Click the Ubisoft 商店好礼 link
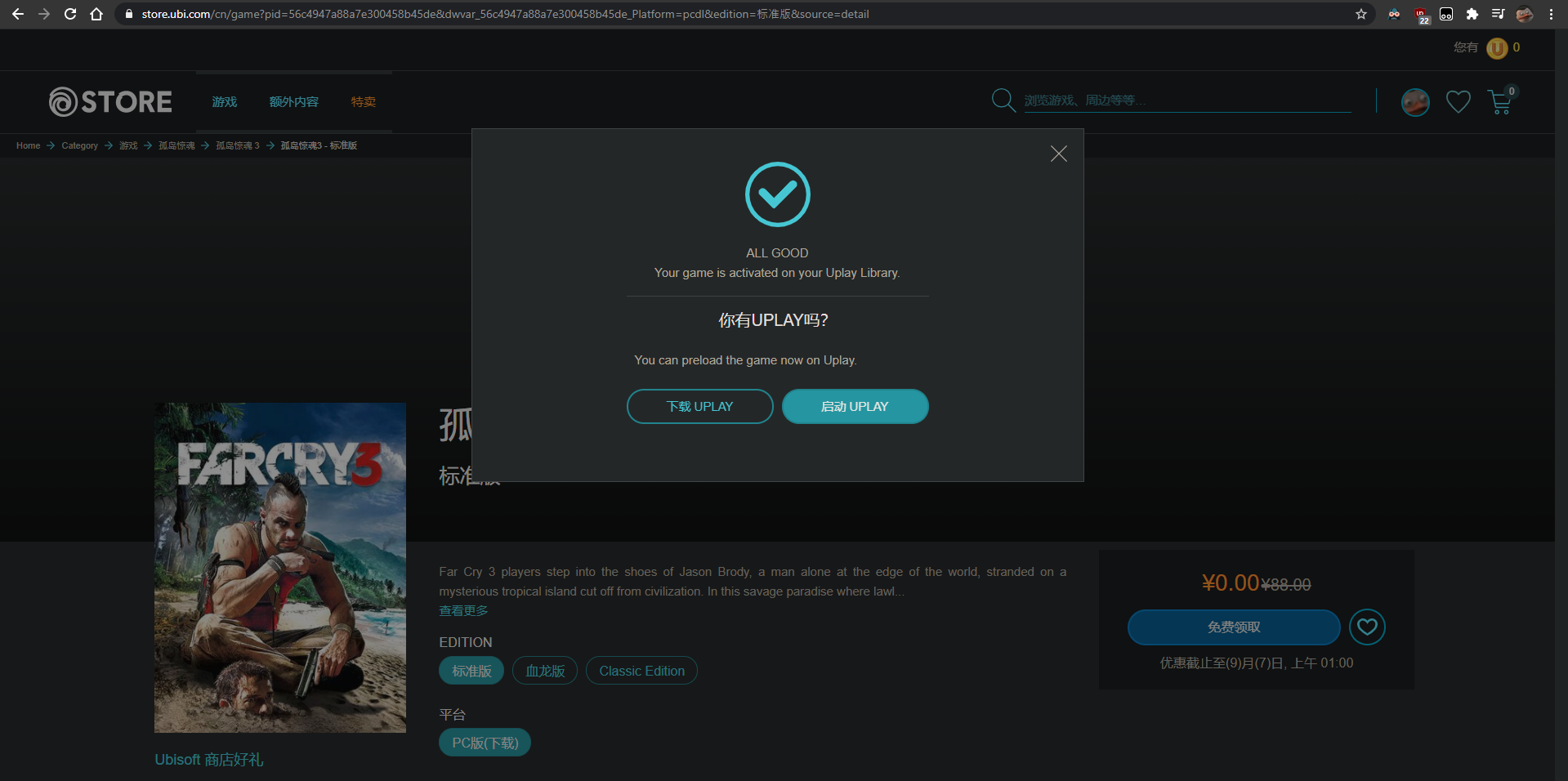 [x=209, y=760]
